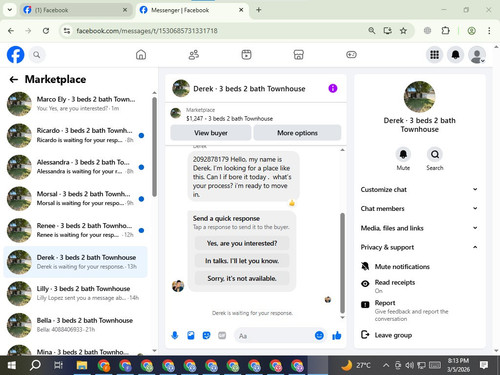Toggle Mute notifications option
The width and height of the screenshot is (500, 375).
[x=419, y=266]
